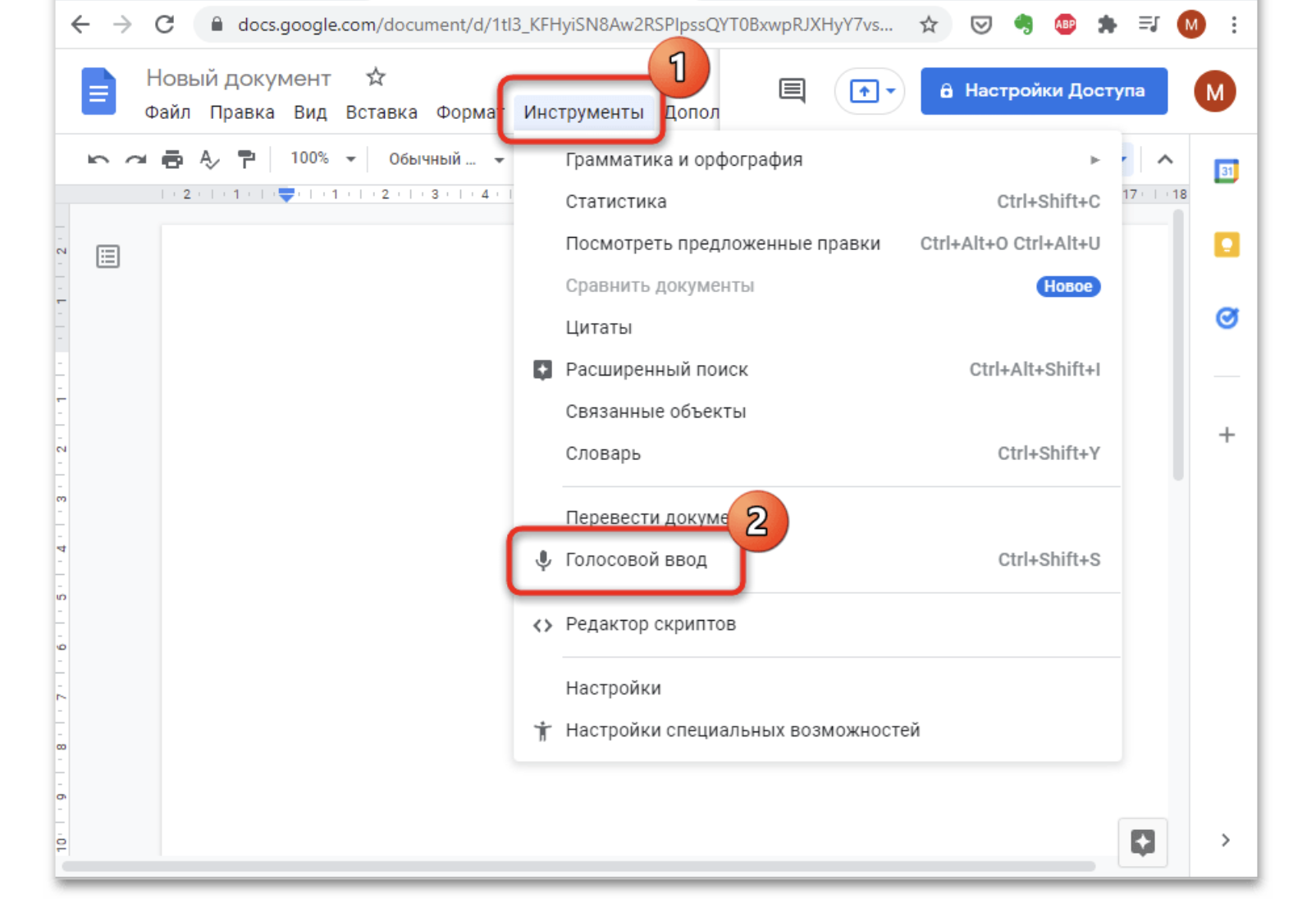Click Настройки Доступа share button
Screen dimensions: 1316x907
[1043, 90]
